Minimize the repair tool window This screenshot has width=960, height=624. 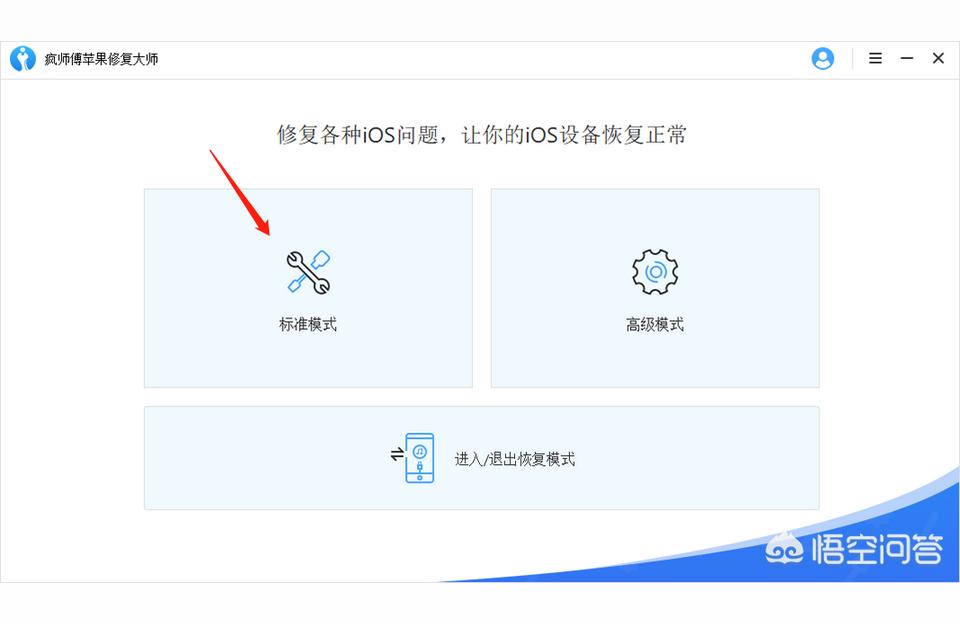pyautogui.click(x=907, y=58)
